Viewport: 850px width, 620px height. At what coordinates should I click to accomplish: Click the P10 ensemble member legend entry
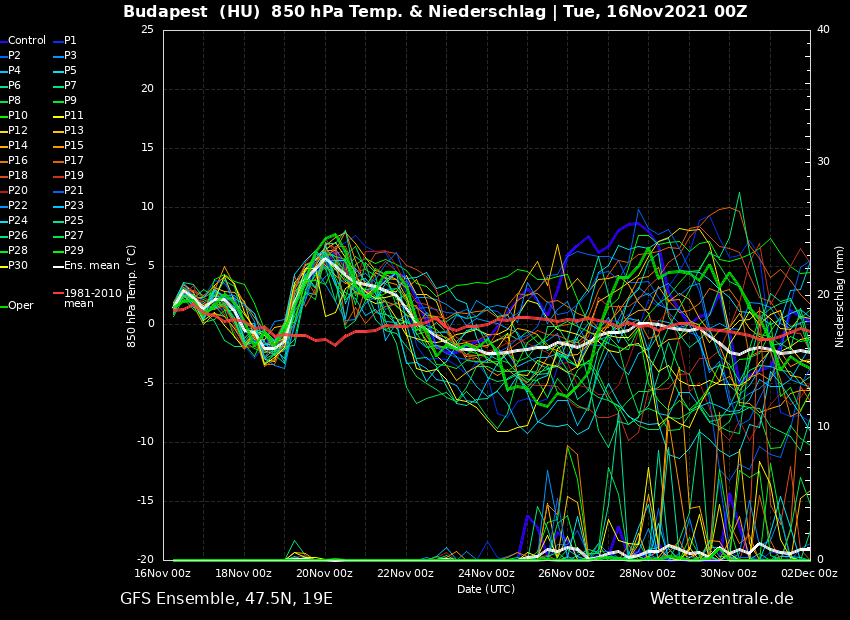pos(18,116)
